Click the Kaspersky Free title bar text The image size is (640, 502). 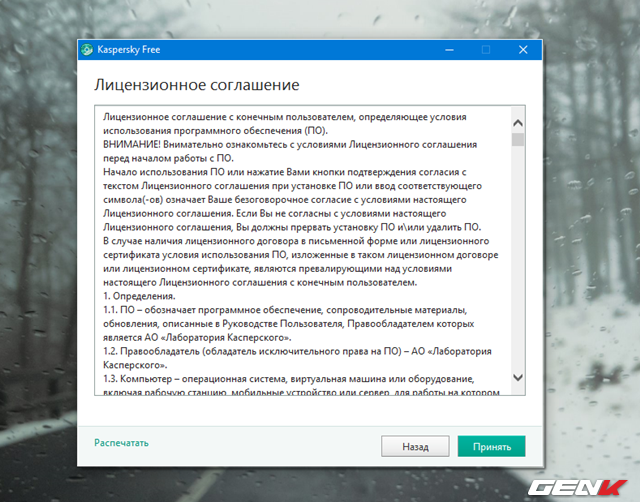point(124,48)
